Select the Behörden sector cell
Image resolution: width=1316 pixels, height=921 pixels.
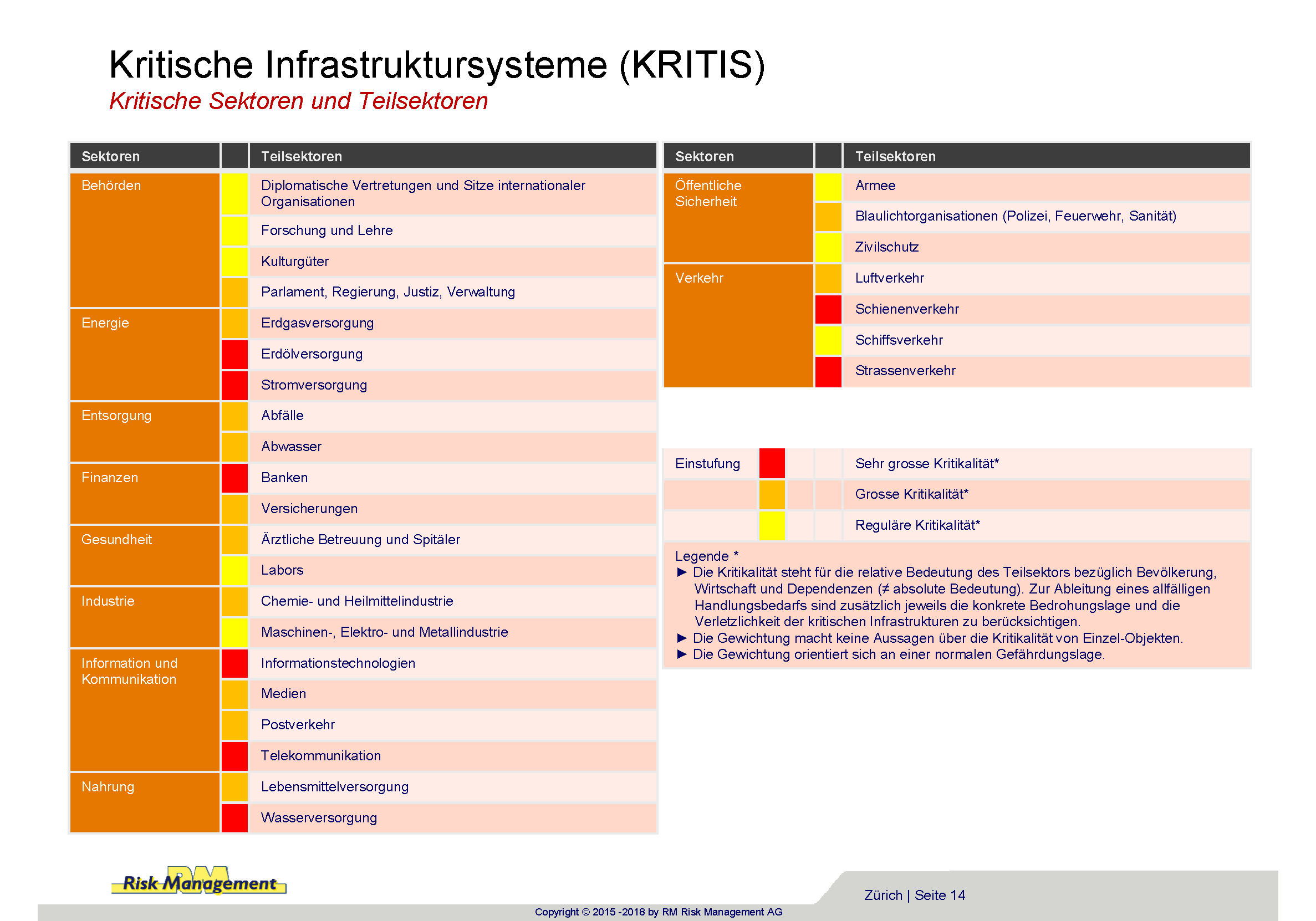pos(145,239)
